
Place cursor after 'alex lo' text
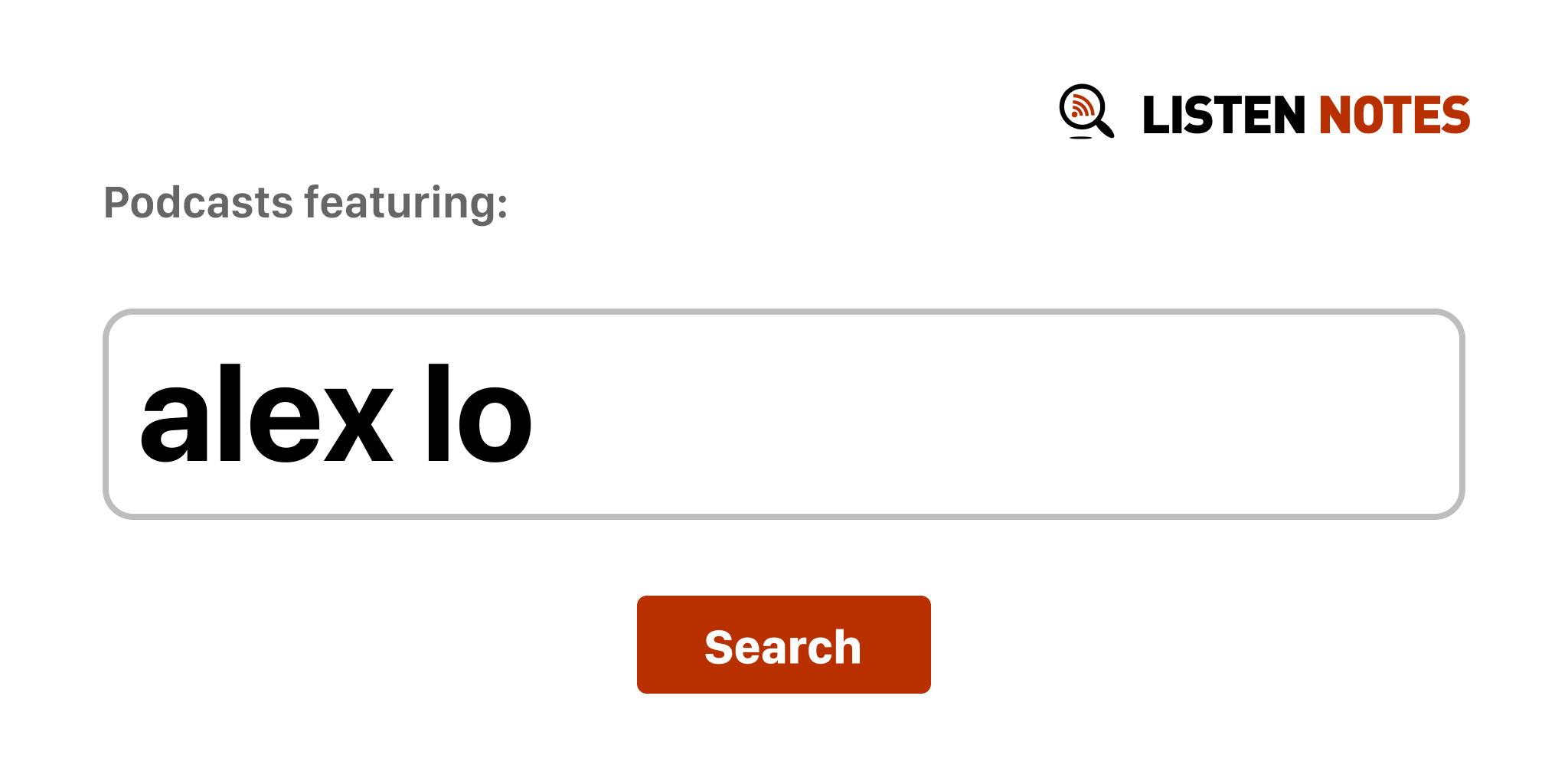(536, 414)
